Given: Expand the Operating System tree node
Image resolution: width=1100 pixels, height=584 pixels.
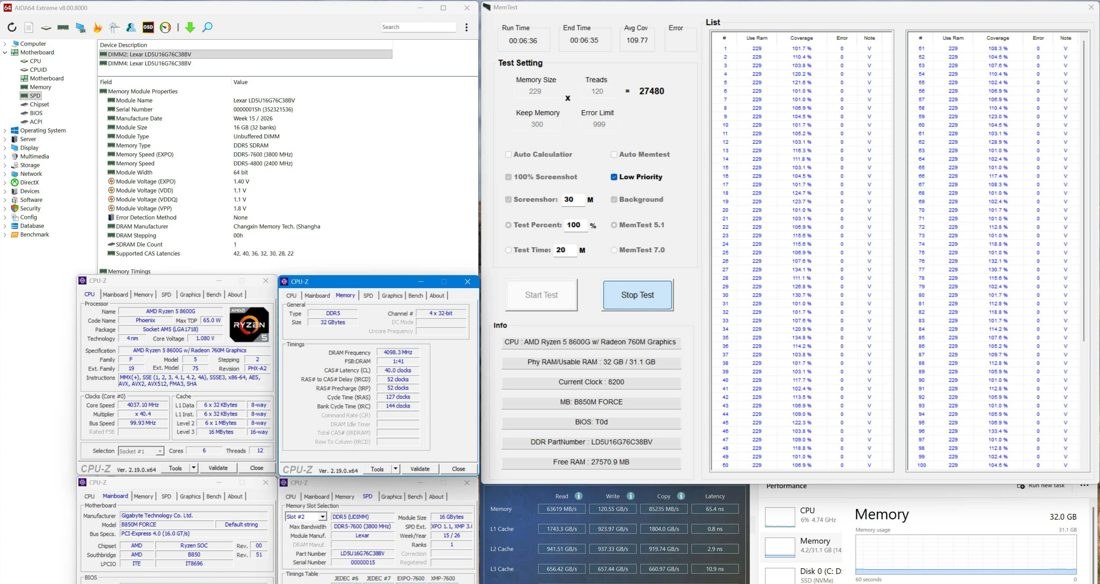Looking at the screenshot, I should coord(5,131).
